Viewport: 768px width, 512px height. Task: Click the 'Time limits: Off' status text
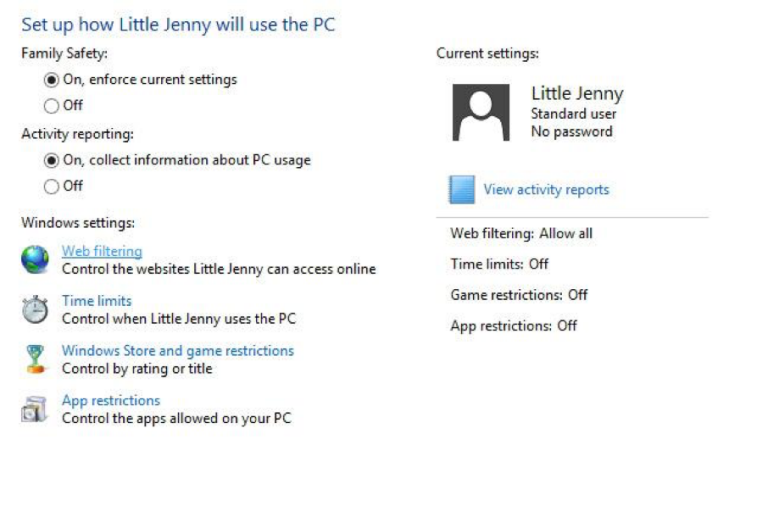[499, 264]
